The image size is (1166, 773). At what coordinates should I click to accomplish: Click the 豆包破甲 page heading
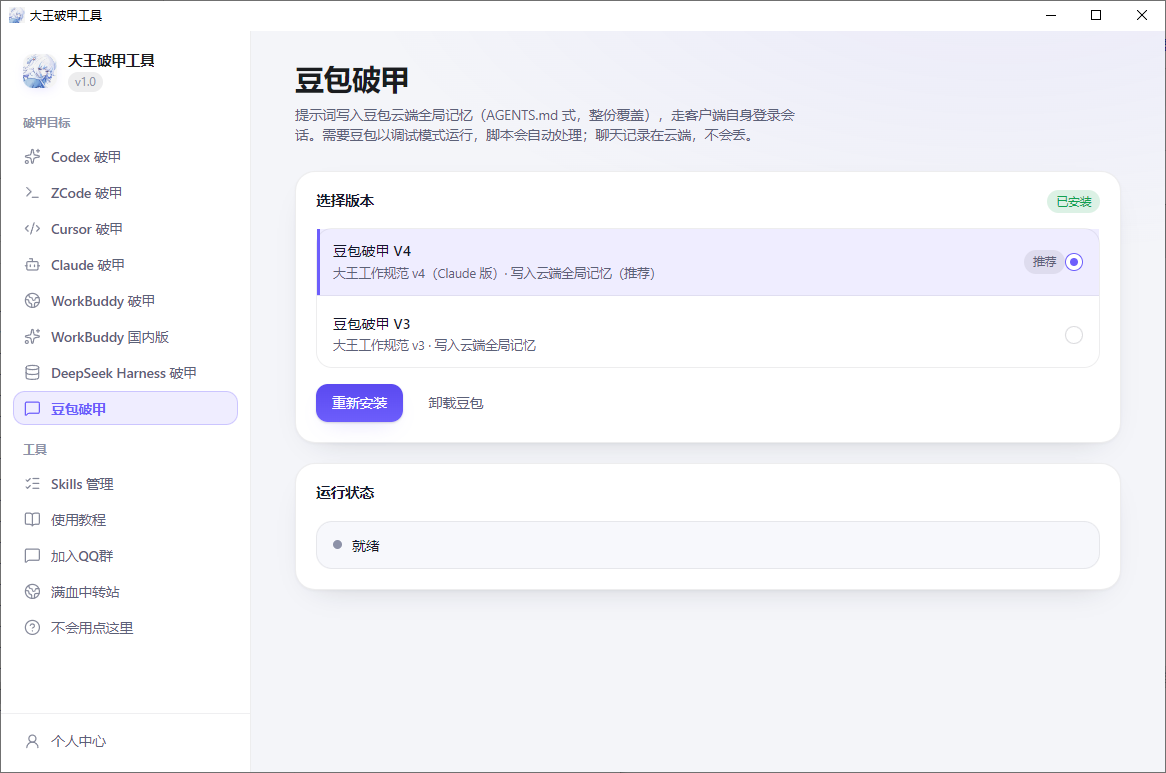[x=352, y=80]
